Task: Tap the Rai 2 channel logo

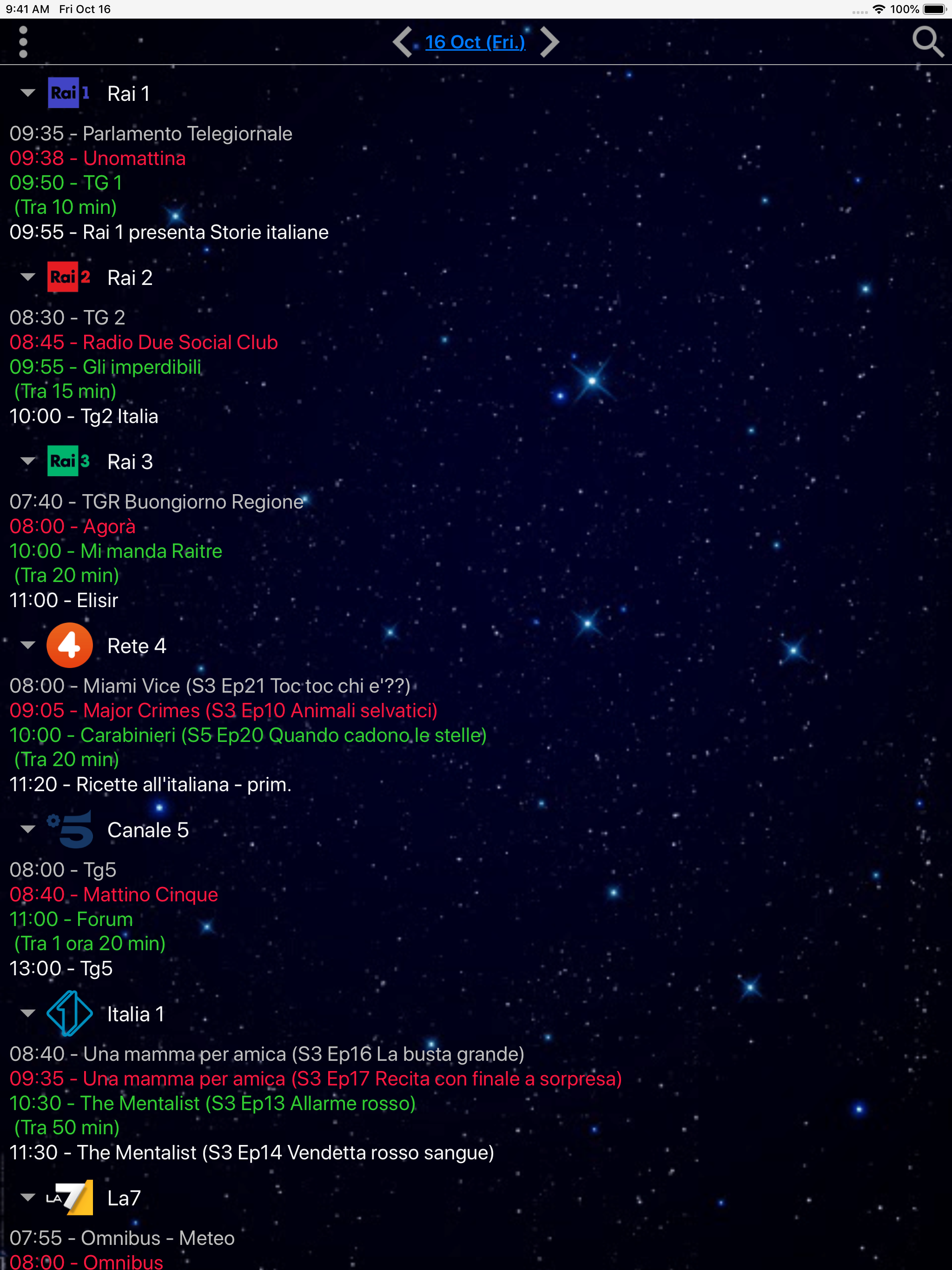Action: [x=69, y=277]
